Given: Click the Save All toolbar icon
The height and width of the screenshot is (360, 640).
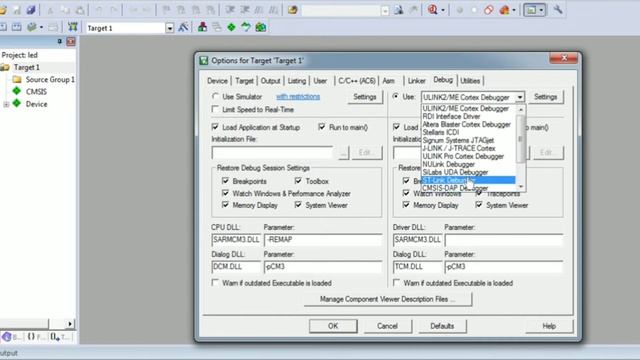Looking at the screenshot, I should [x=31, y=9].
